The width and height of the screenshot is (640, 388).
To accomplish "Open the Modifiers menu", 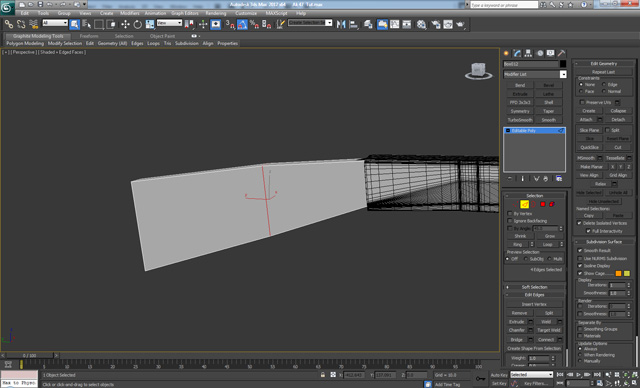I will tap(130, 13).
